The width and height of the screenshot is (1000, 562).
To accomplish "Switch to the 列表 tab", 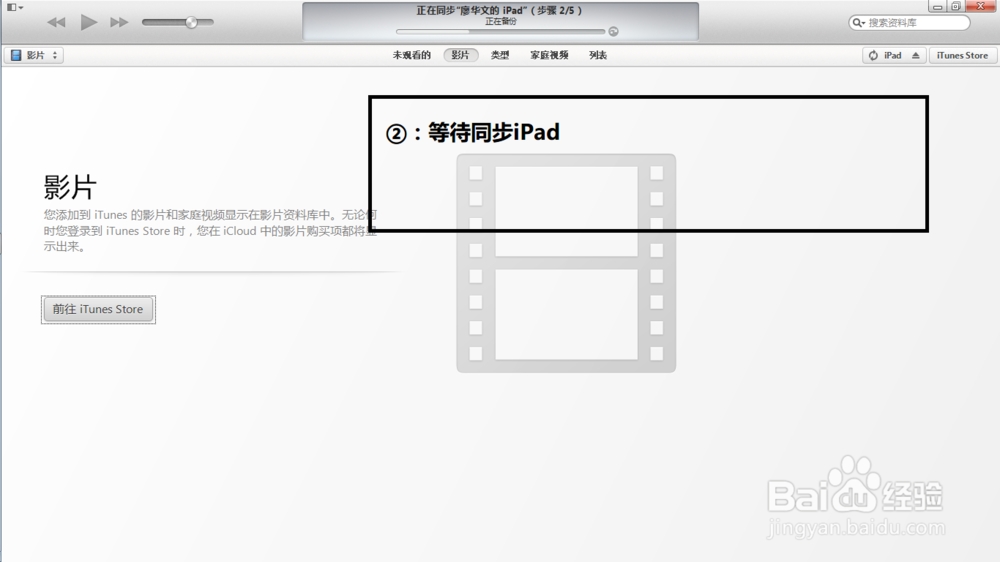I will point(598,55).
